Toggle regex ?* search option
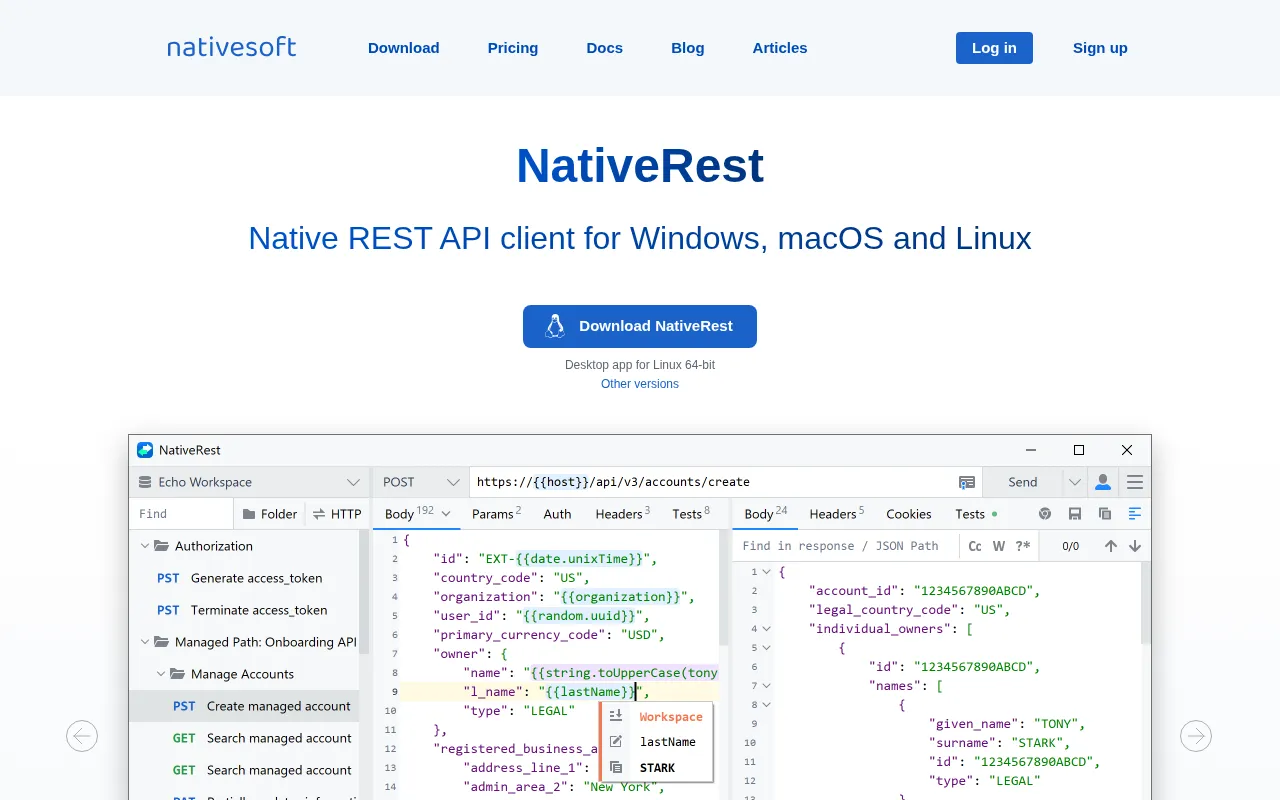This screenshot has width=1280, height=800. (x=1023, y=546)
